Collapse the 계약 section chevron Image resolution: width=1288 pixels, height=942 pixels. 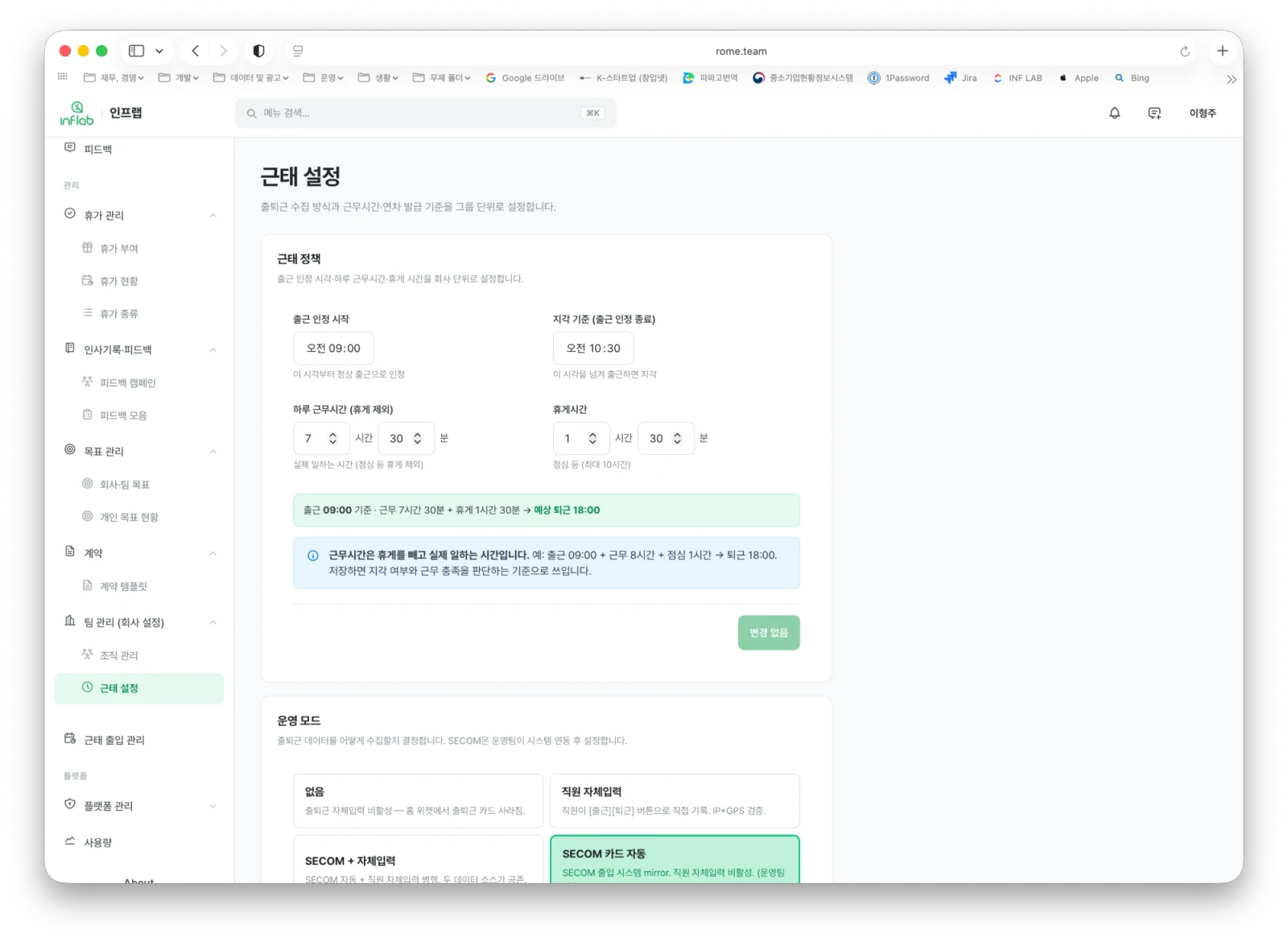click(213, 554)
